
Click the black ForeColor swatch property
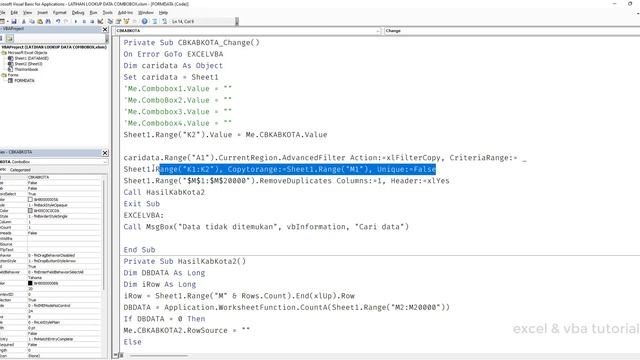[30, 283]
